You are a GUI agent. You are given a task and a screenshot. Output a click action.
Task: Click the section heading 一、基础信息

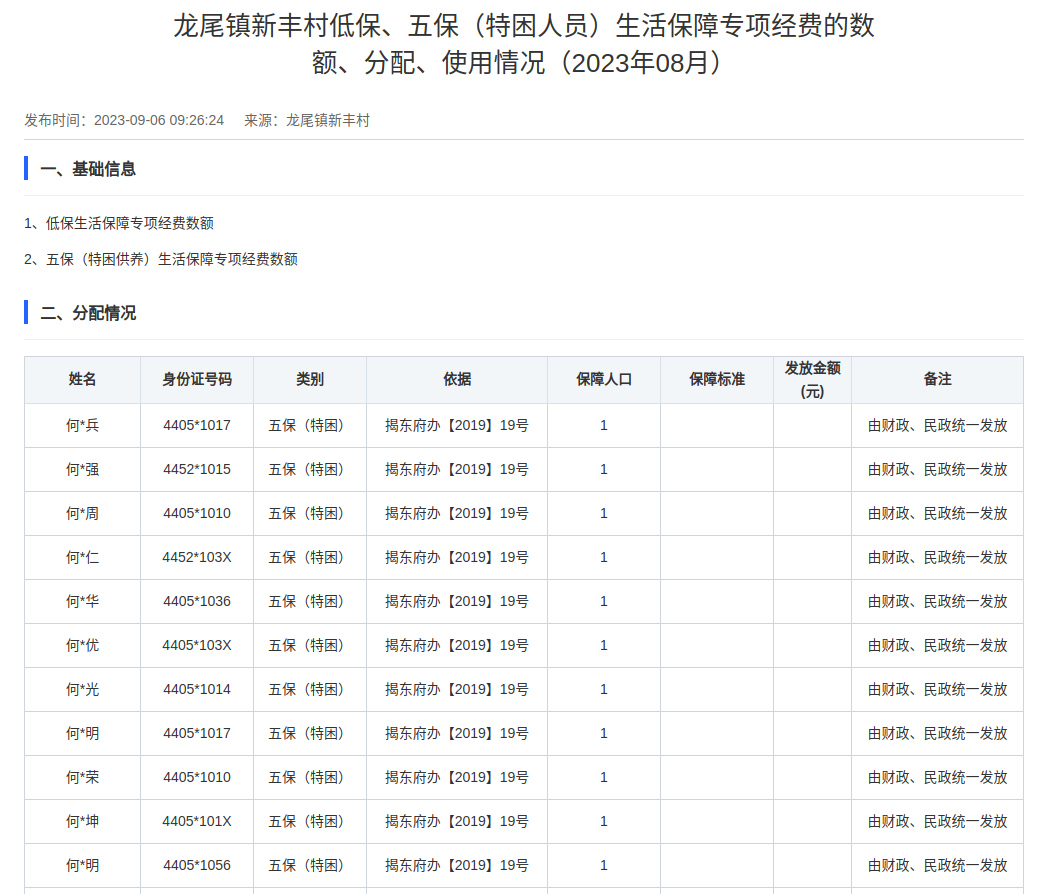click(88, 169)
